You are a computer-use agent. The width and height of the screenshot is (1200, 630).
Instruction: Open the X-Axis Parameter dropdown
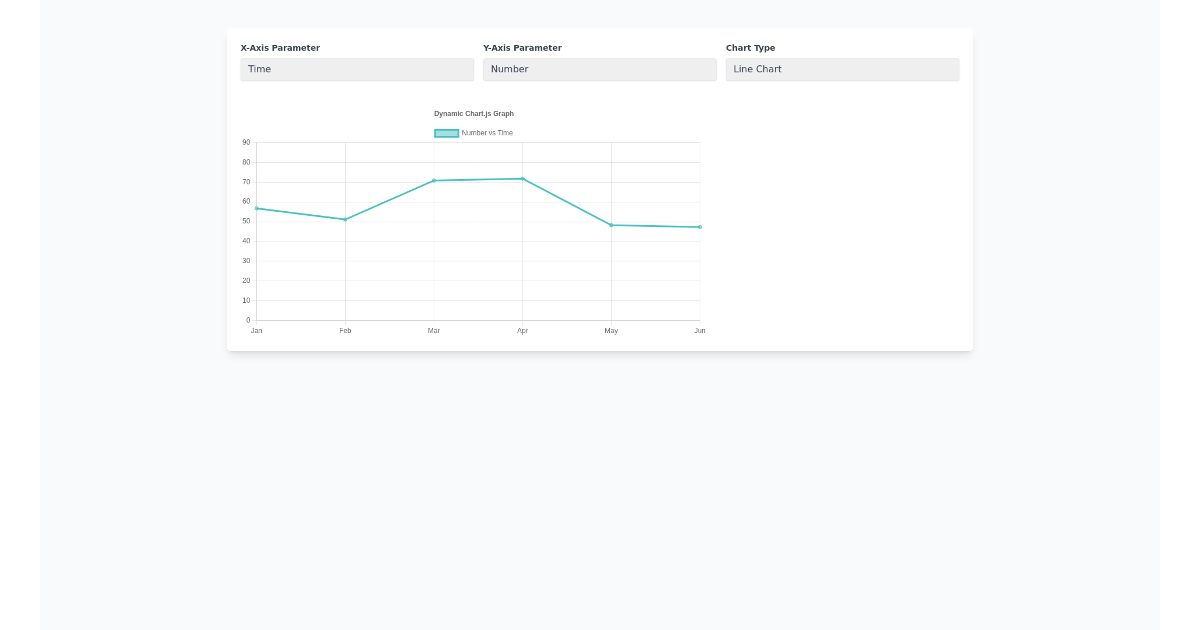[357, 69]
